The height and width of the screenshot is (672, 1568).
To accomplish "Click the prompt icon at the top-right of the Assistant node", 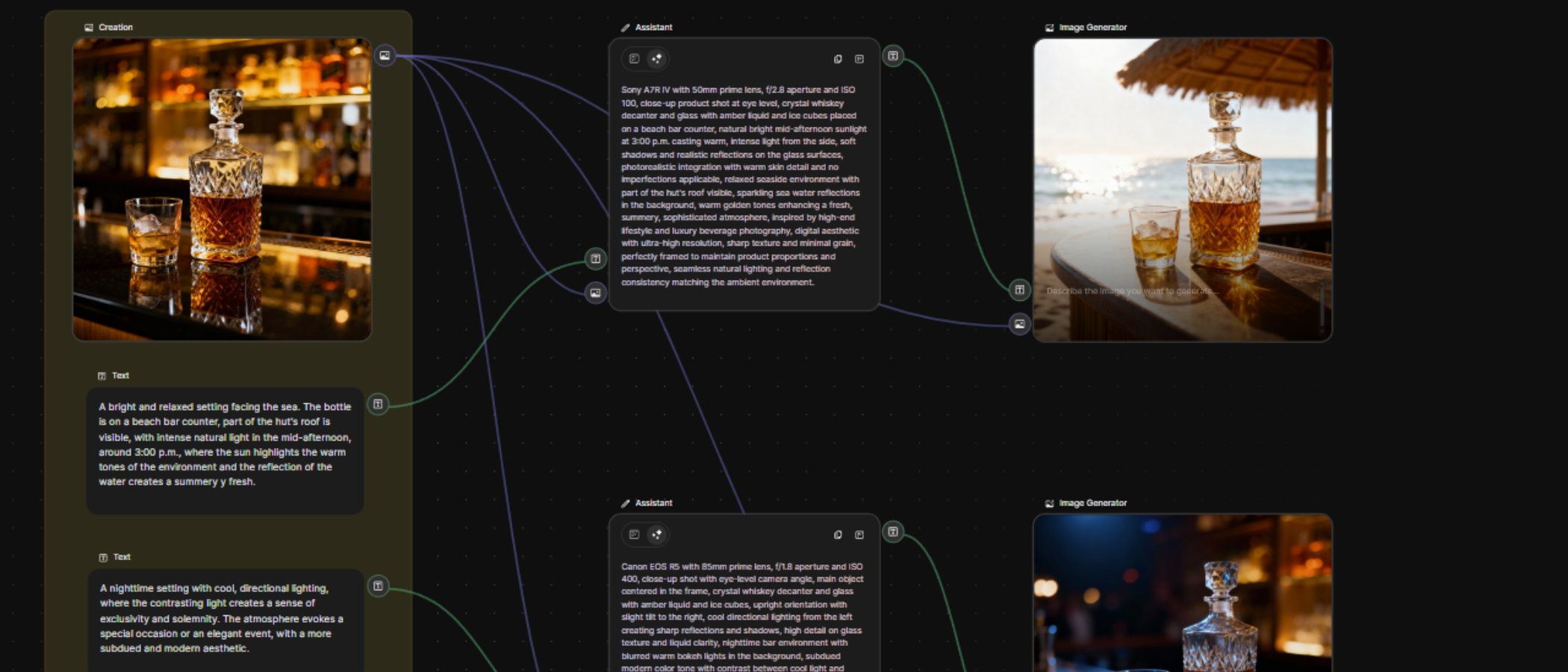I will [x=859, y=59].
